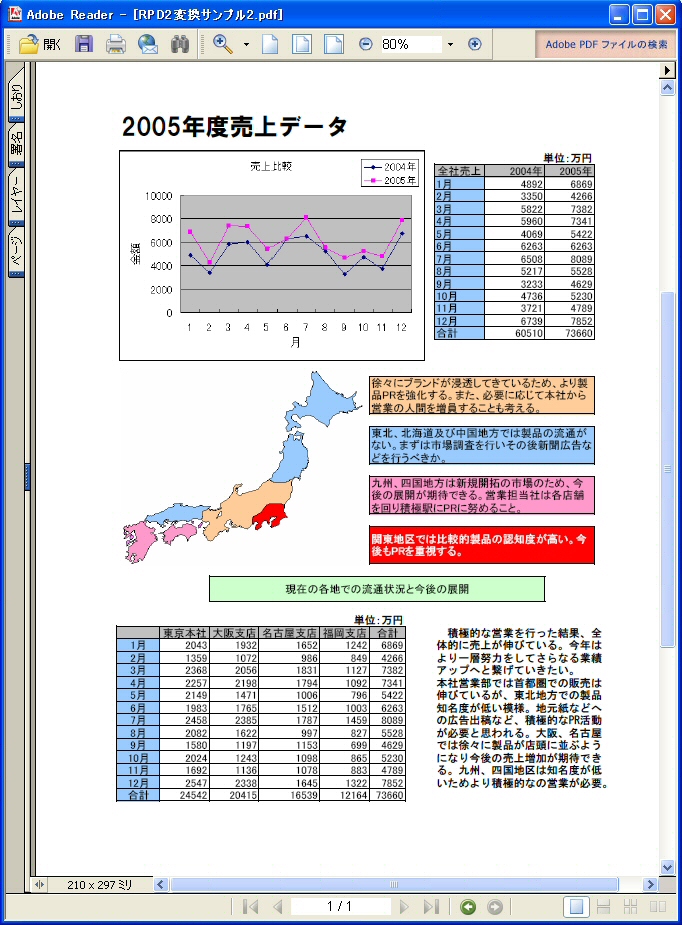Open the しおり bookmarks tab
This screenshot has width=682, height=925.
point(17,96)
